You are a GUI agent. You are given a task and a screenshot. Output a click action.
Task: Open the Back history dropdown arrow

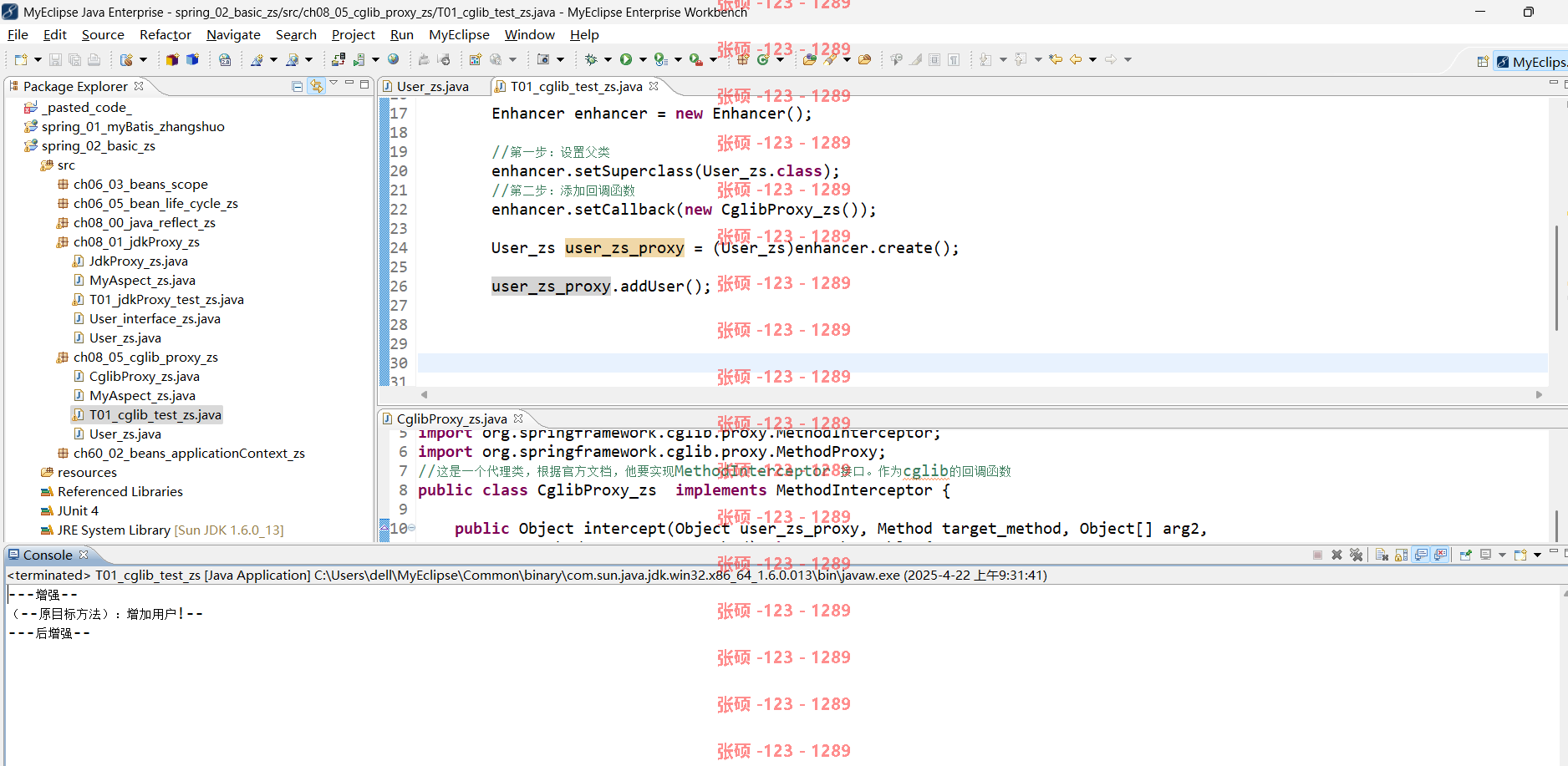click(x=1092, y=59)
